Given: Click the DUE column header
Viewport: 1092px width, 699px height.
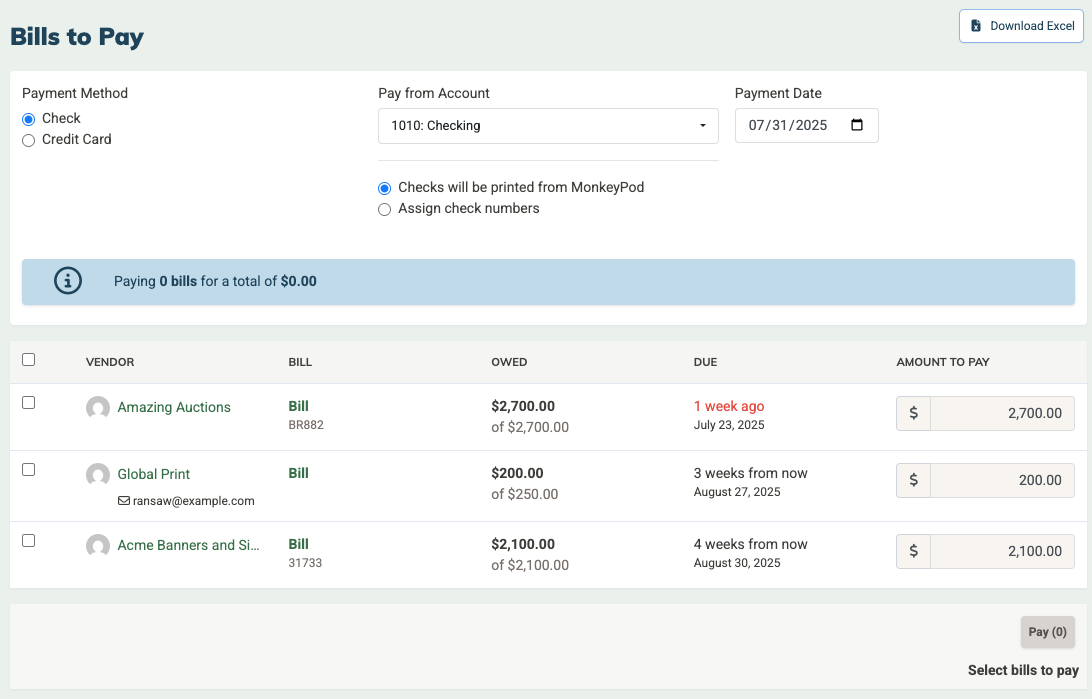Looking at the screenshot, I should pos(705,362).
